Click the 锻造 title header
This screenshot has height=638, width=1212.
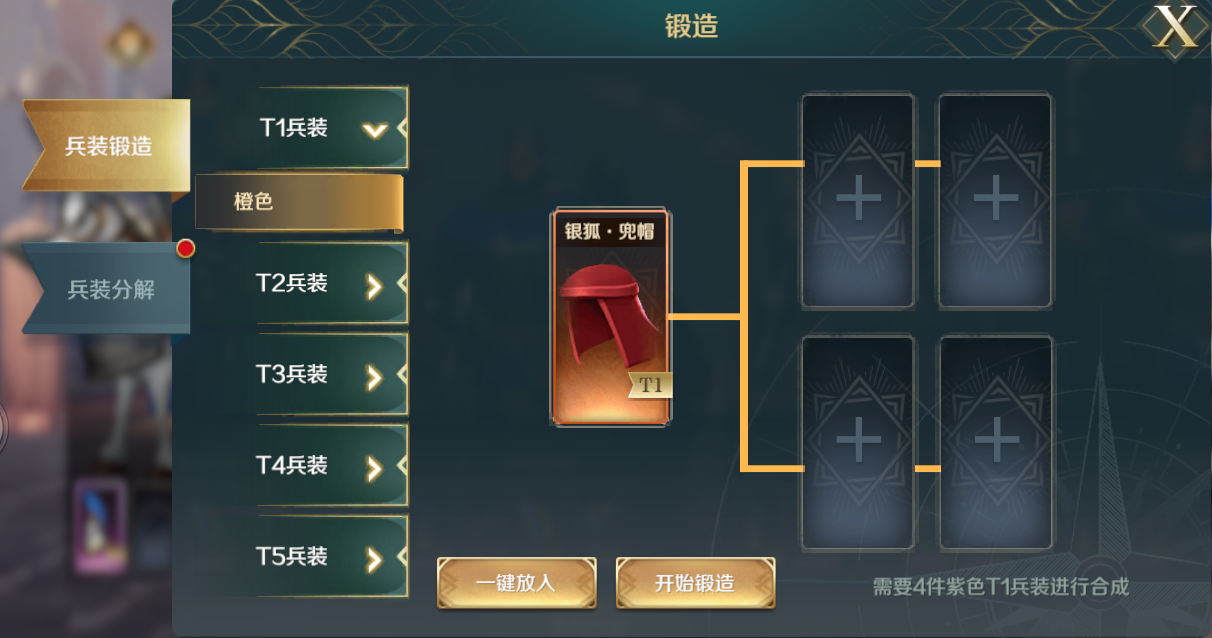tap(691, 26)
